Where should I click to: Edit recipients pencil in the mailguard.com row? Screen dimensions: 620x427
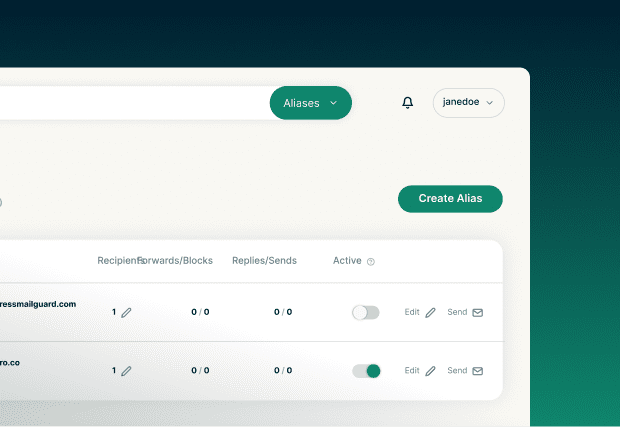(x=126, y=313)
